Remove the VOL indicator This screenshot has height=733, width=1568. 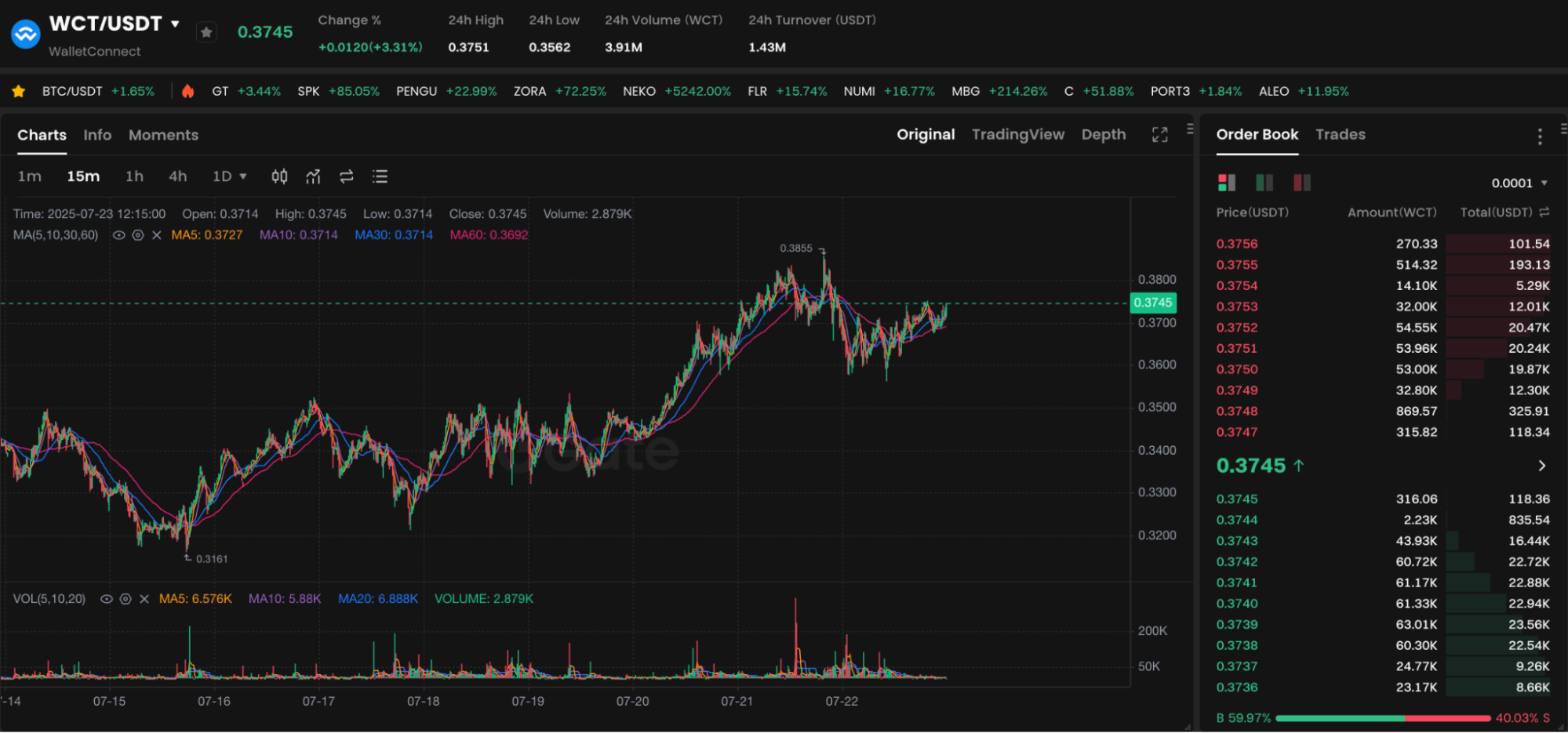coord(144,599)
